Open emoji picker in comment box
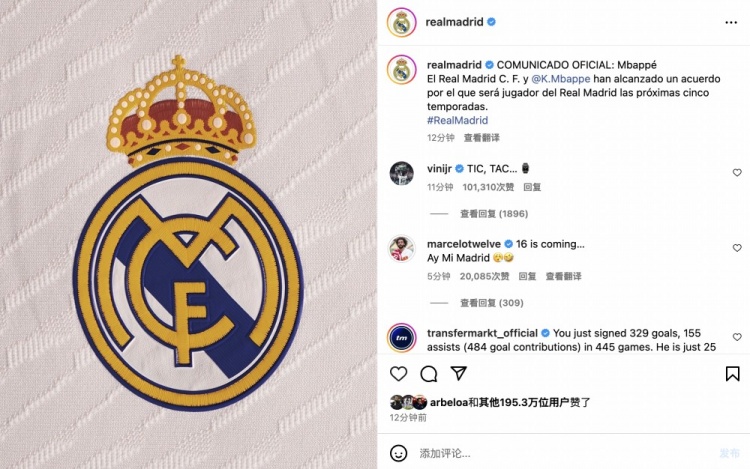Image resolution: width=750 pixels, height=469 pixels. (x=398, y=453)
